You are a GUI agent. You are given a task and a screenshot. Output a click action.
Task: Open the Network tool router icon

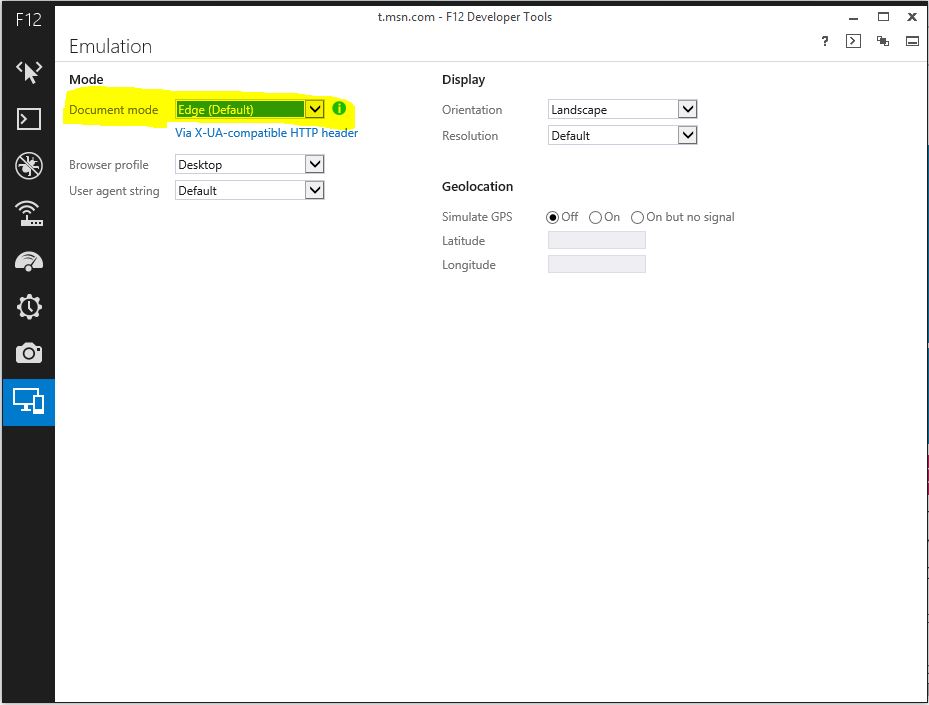click(x=29, y=213)
